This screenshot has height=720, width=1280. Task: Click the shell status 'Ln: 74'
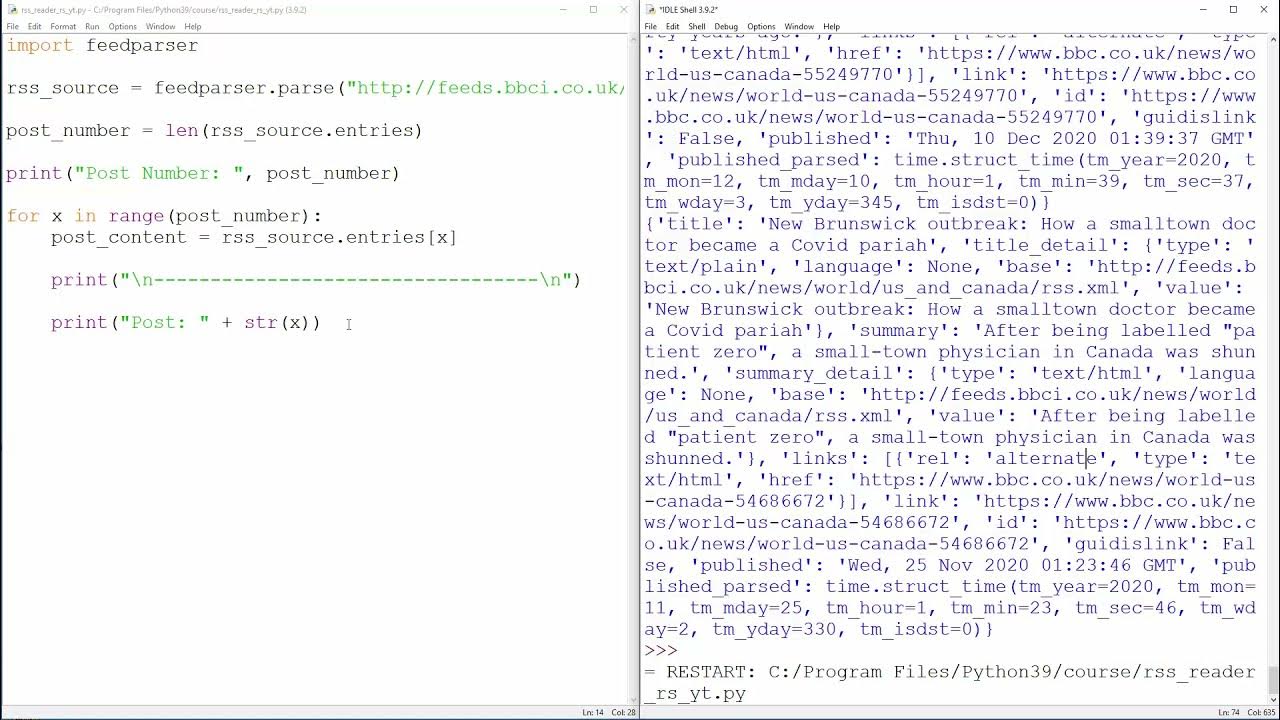pos(1229,712)
